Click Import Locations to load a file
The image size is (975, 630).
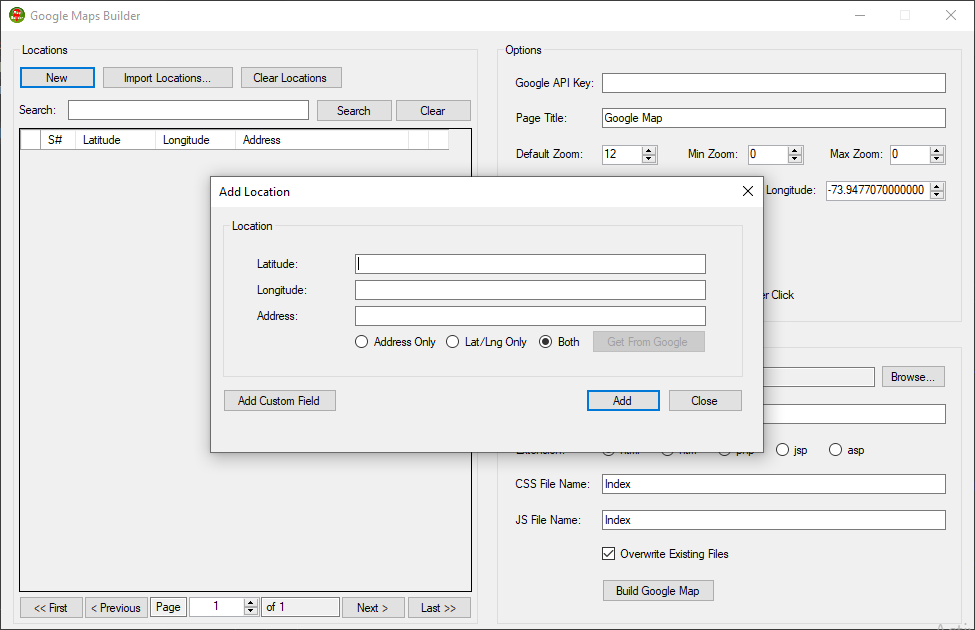coord(167,77)
